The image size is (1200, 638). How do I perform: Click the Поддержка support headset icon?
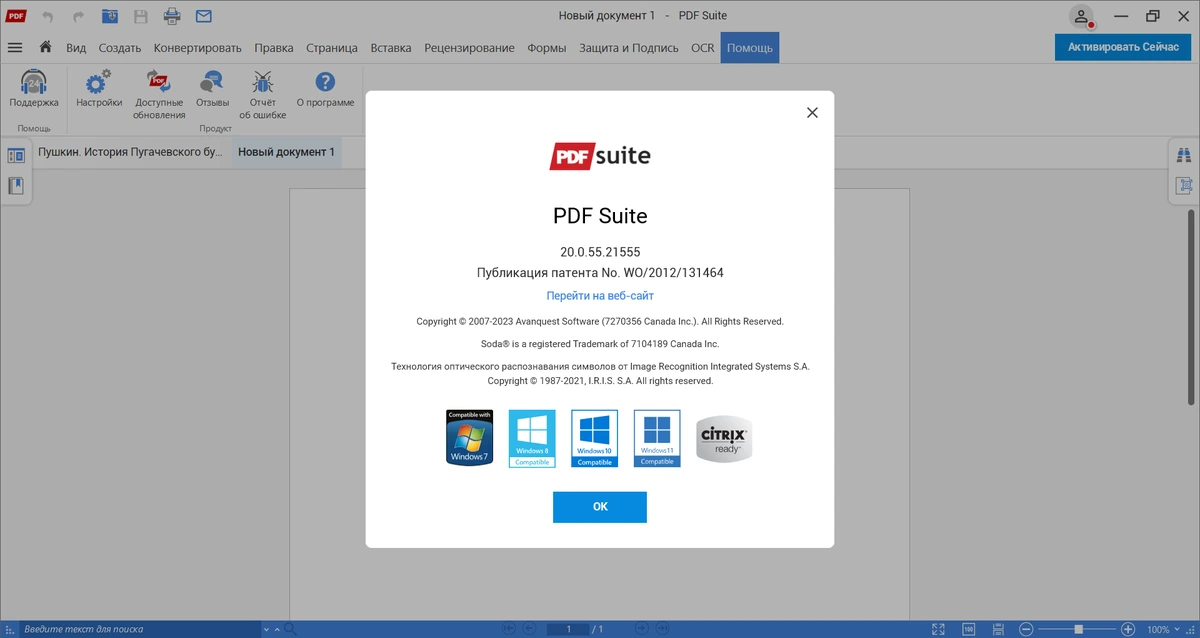coord(34,83)
